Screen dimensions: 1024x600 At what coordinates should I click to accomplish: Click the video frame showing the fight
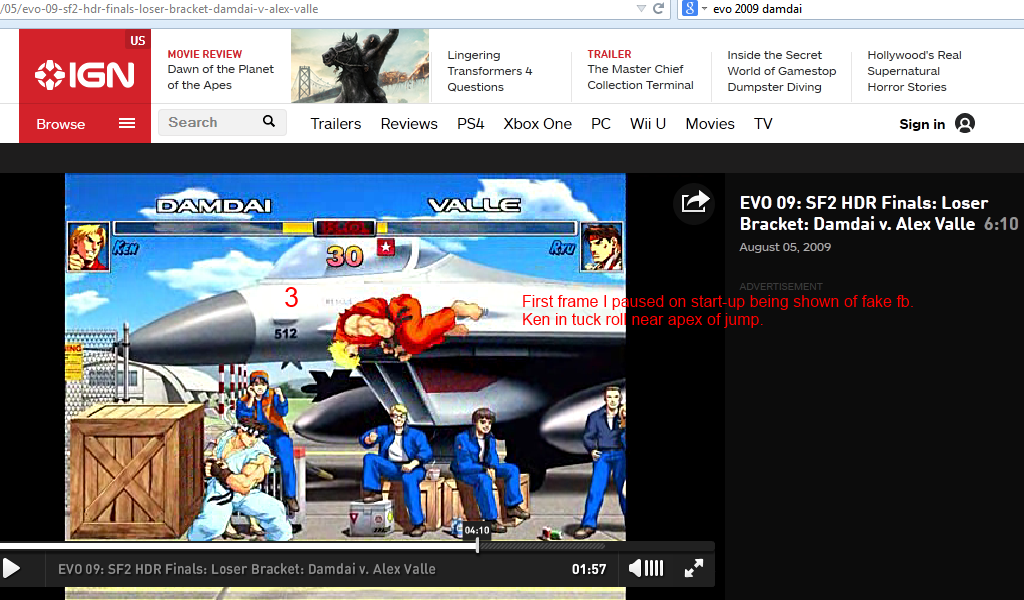(345, 356)
